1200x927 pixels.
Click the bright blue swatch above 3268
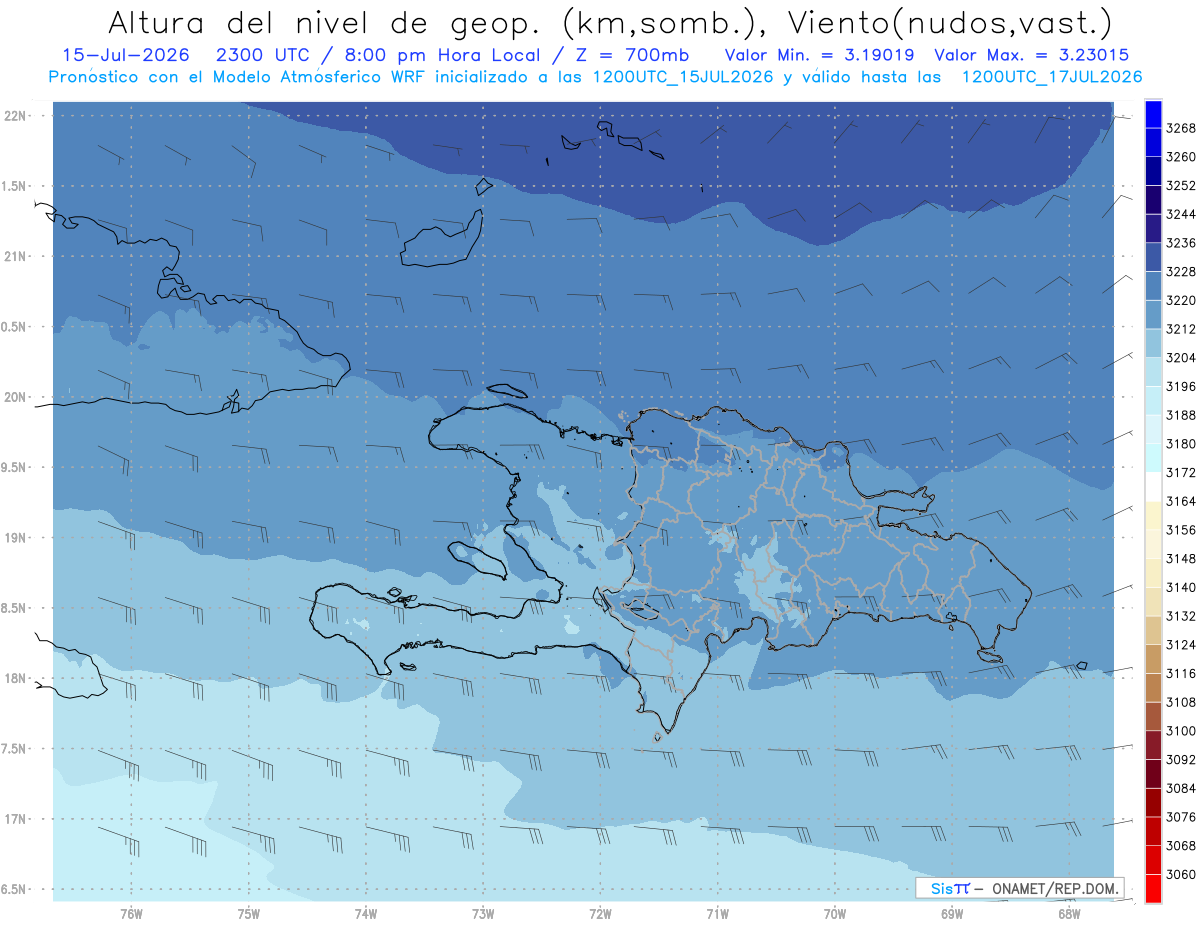point(1152,114)
